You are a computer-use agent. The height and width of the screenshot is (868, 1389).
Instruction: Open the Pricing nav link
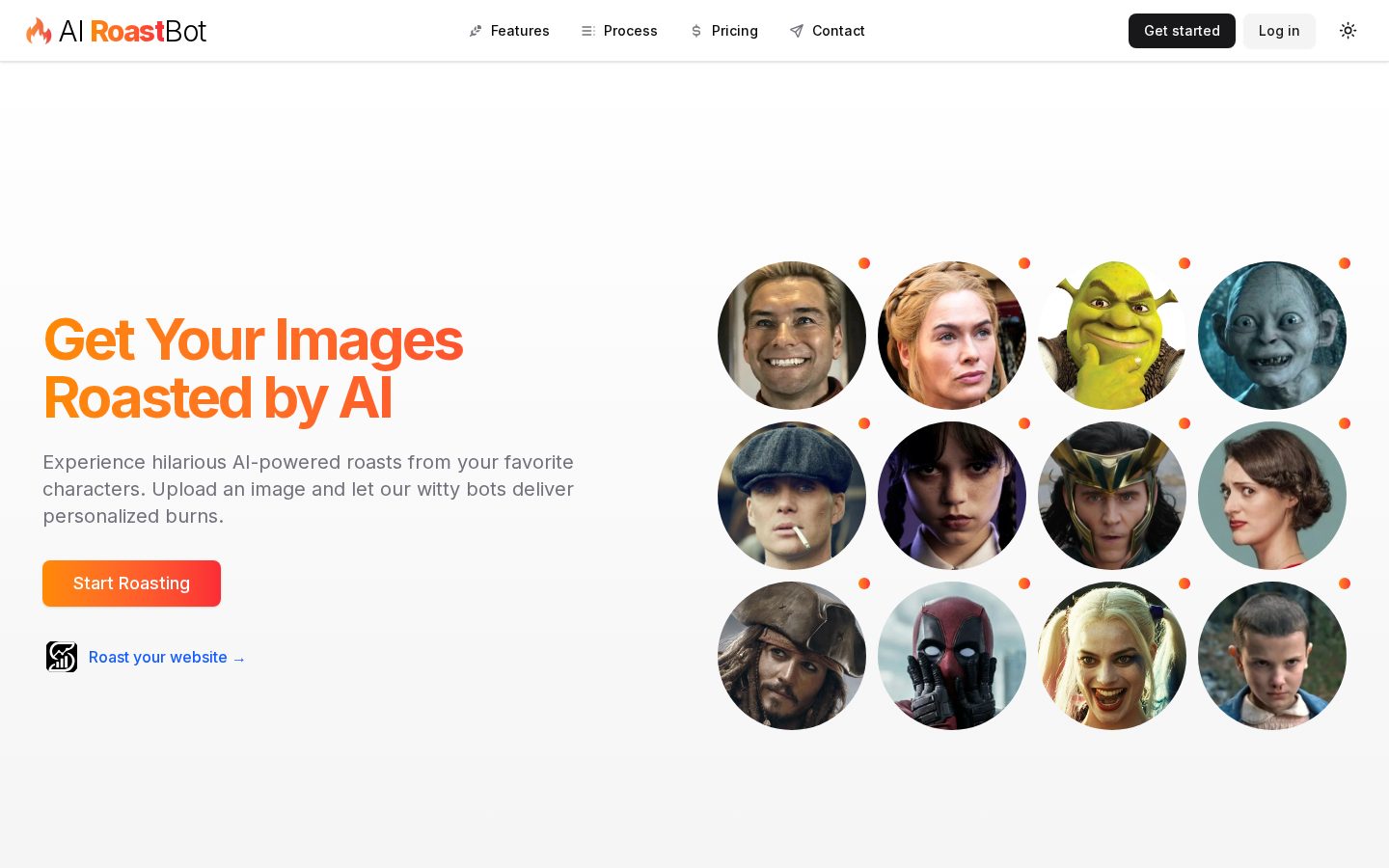tap(724, 31)
